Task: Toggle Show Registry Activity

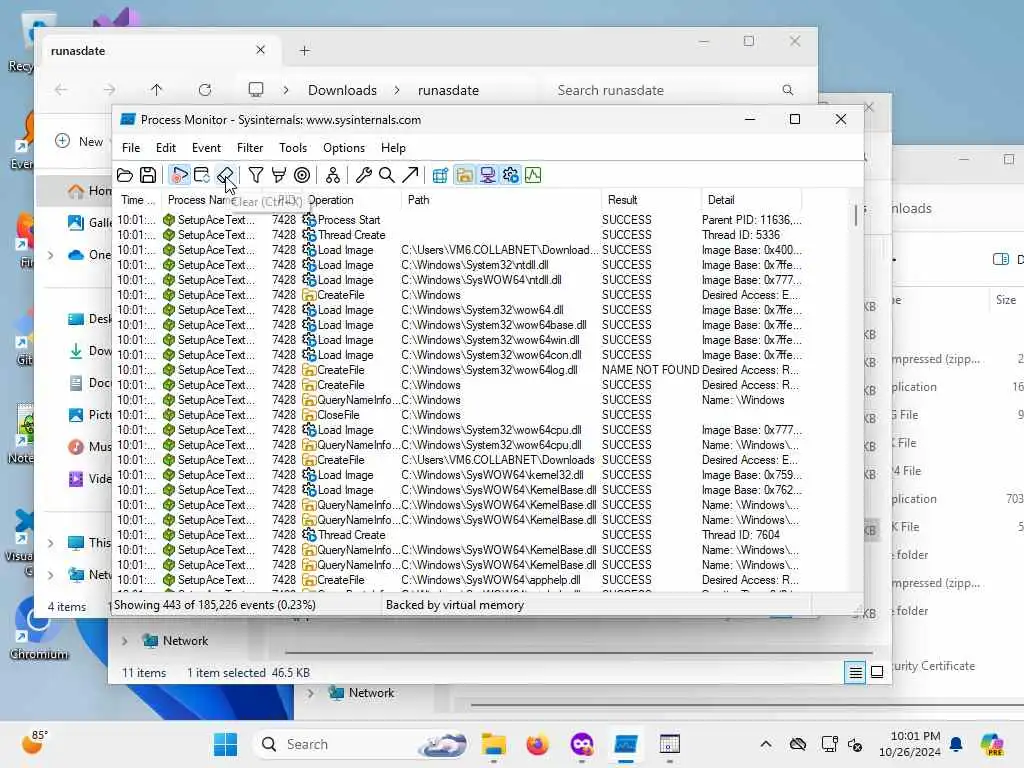Action: 441,175
